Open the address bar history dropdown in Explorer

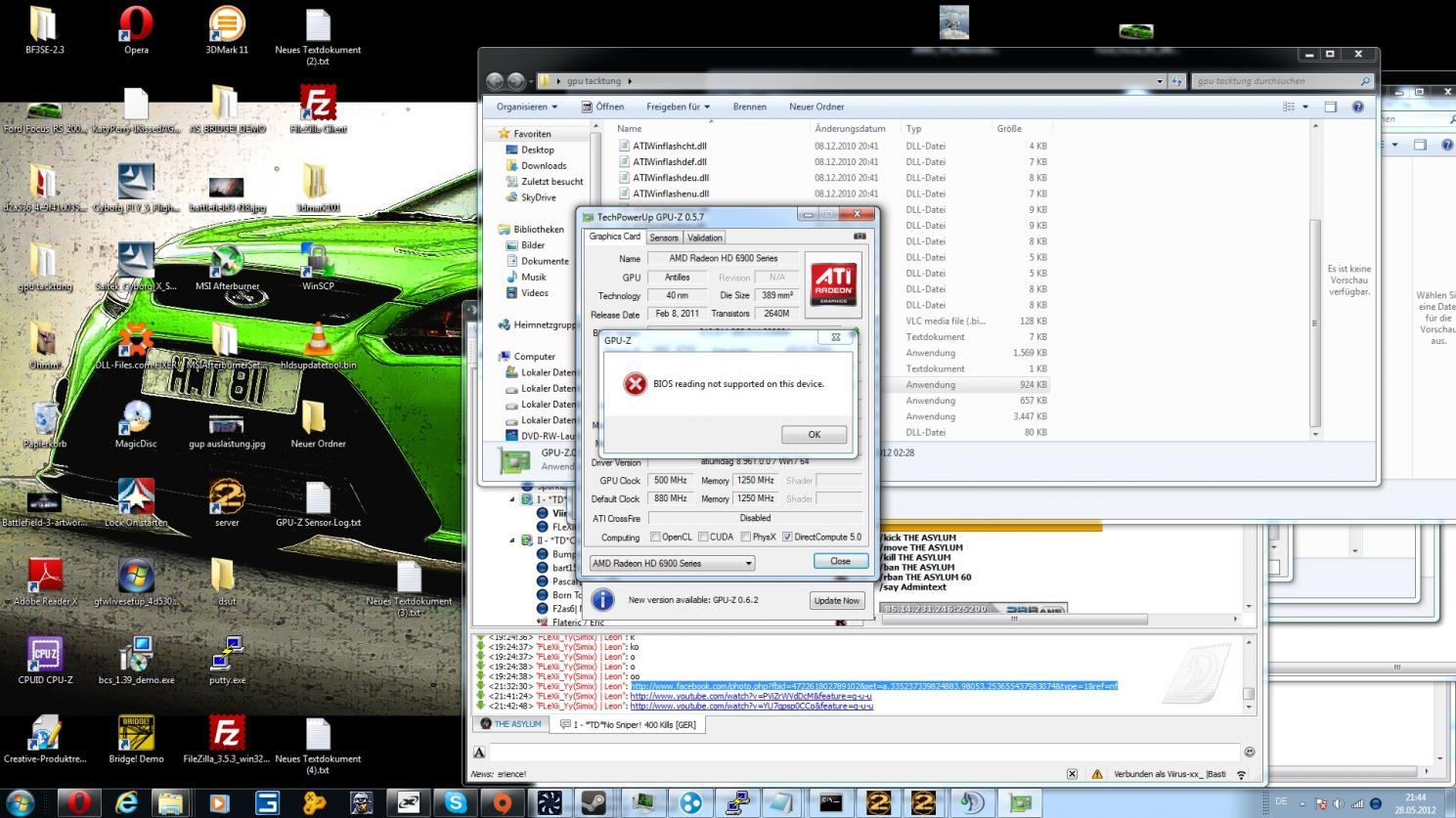(1160, 81)
